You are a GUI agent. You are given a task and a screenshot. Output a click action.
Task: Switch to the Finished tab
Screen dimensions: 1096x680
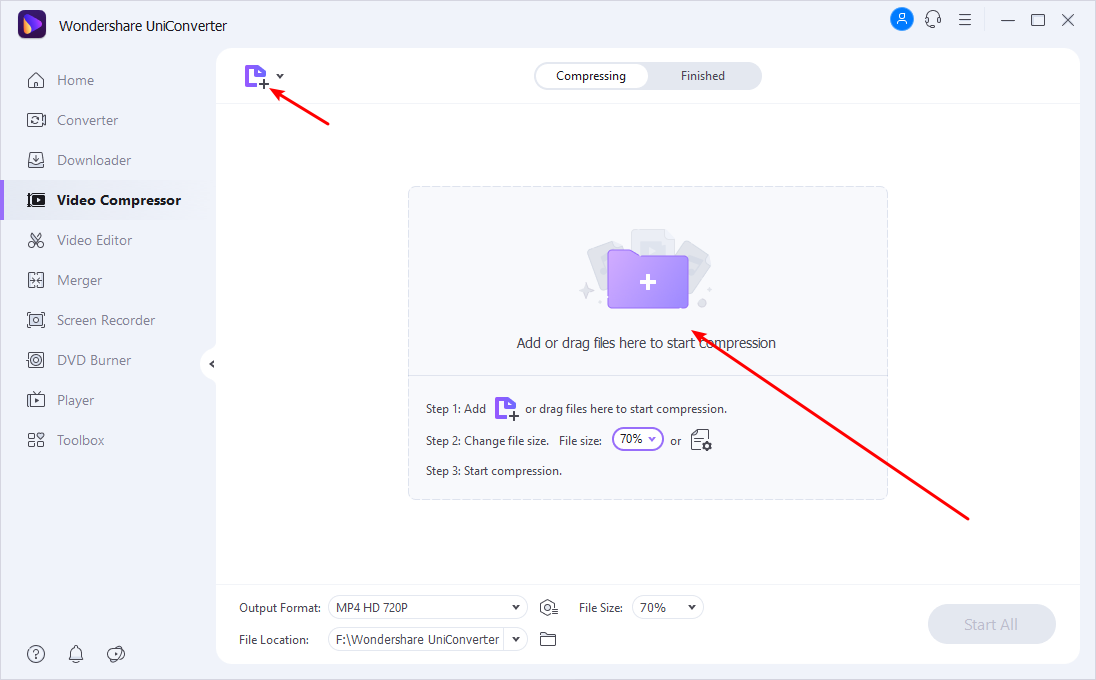[703, 76]
